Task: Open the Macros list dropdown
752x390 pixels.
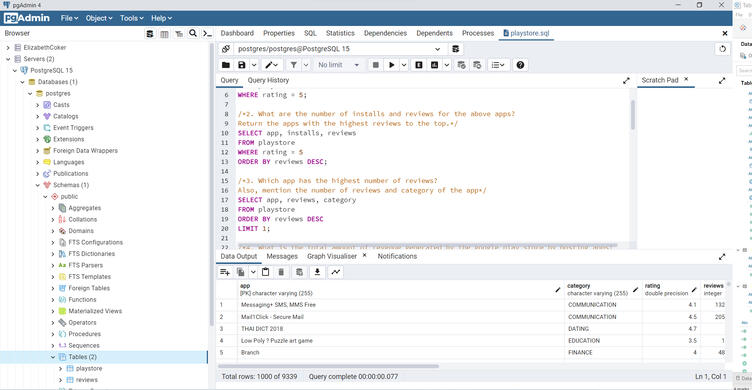Action: 498,65
